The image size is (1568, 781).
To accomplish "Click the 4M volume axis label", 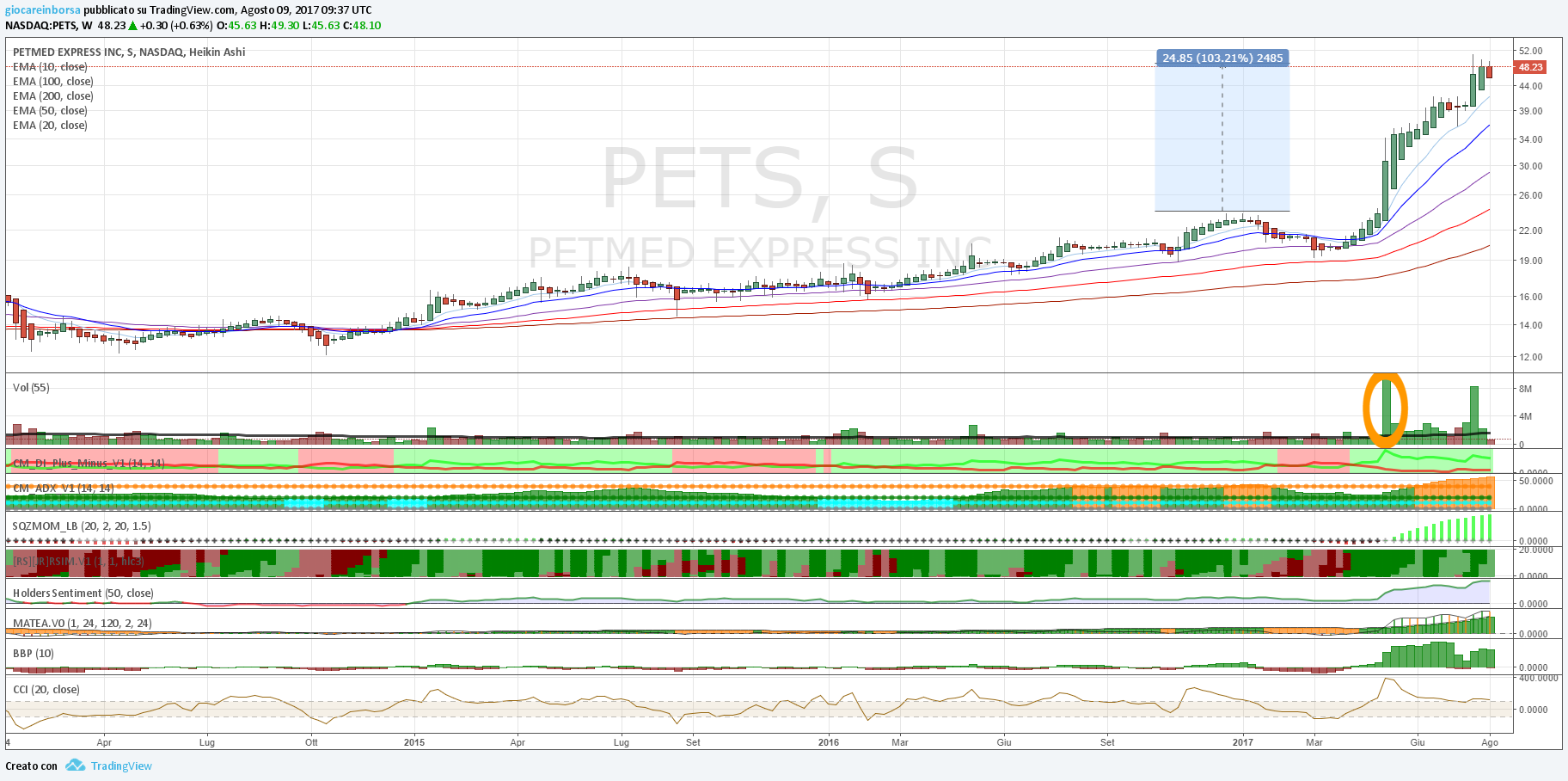I will 1525,417.
